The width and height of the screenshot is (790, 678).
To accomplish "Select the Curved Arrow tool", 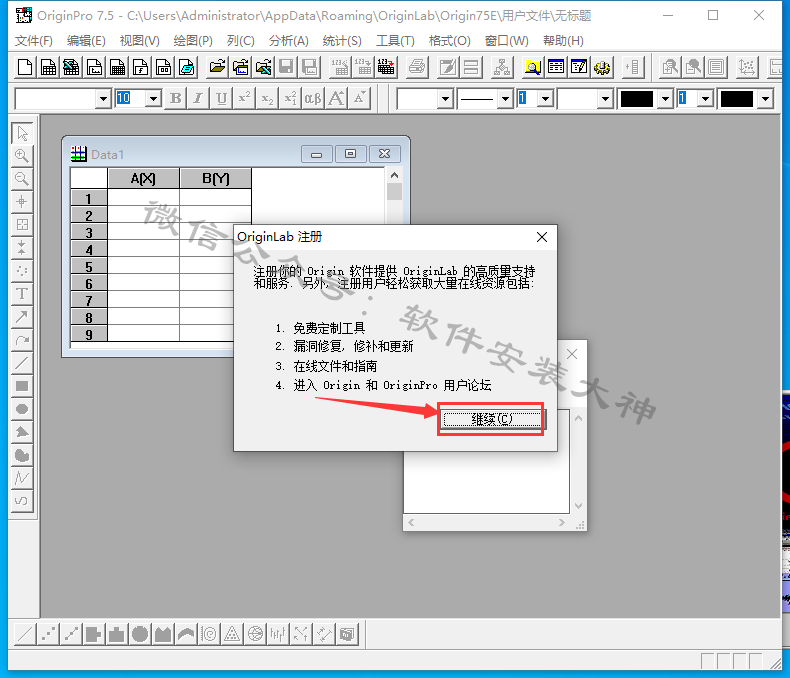I will click(x=22, y=341).
